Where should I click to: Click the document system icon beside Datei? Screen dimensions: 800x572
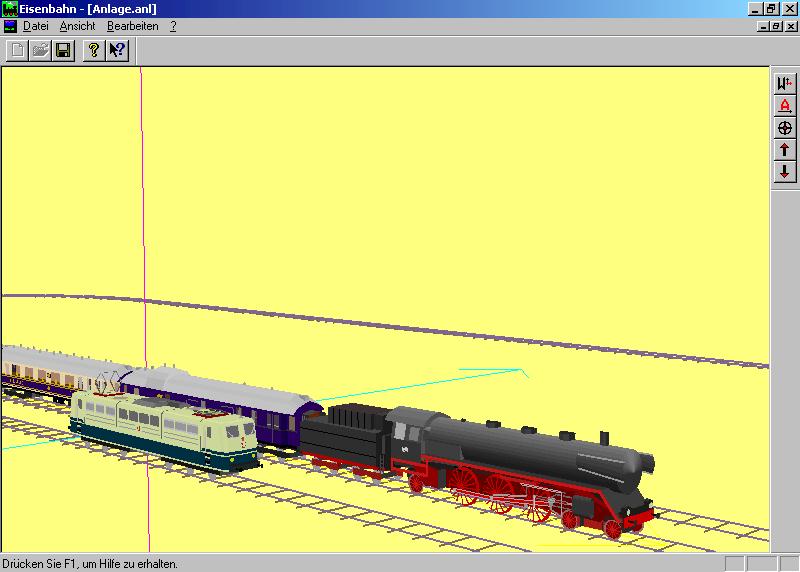(x=10, y=26)
